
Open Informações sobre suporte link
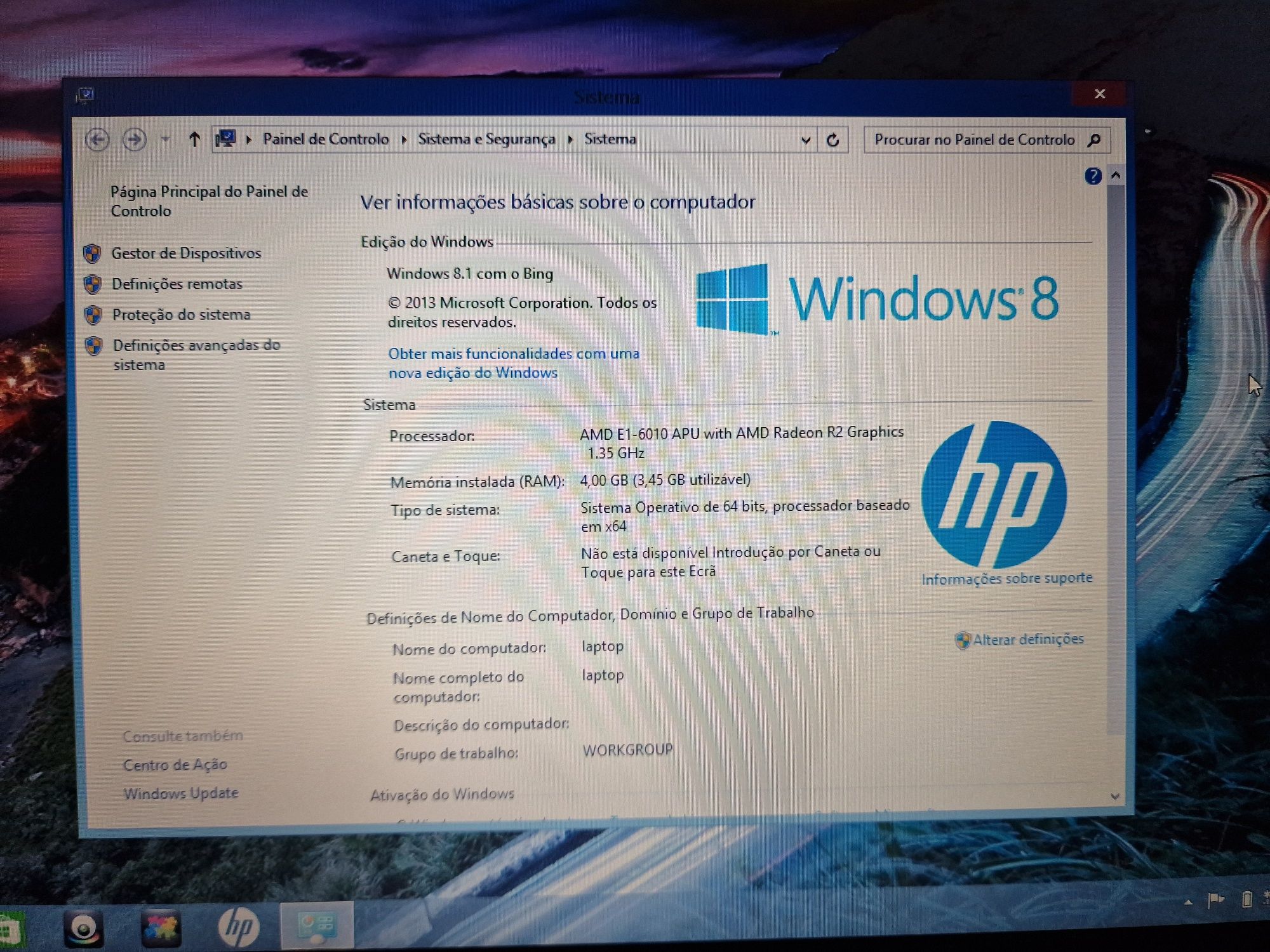tap(1007, 578)
